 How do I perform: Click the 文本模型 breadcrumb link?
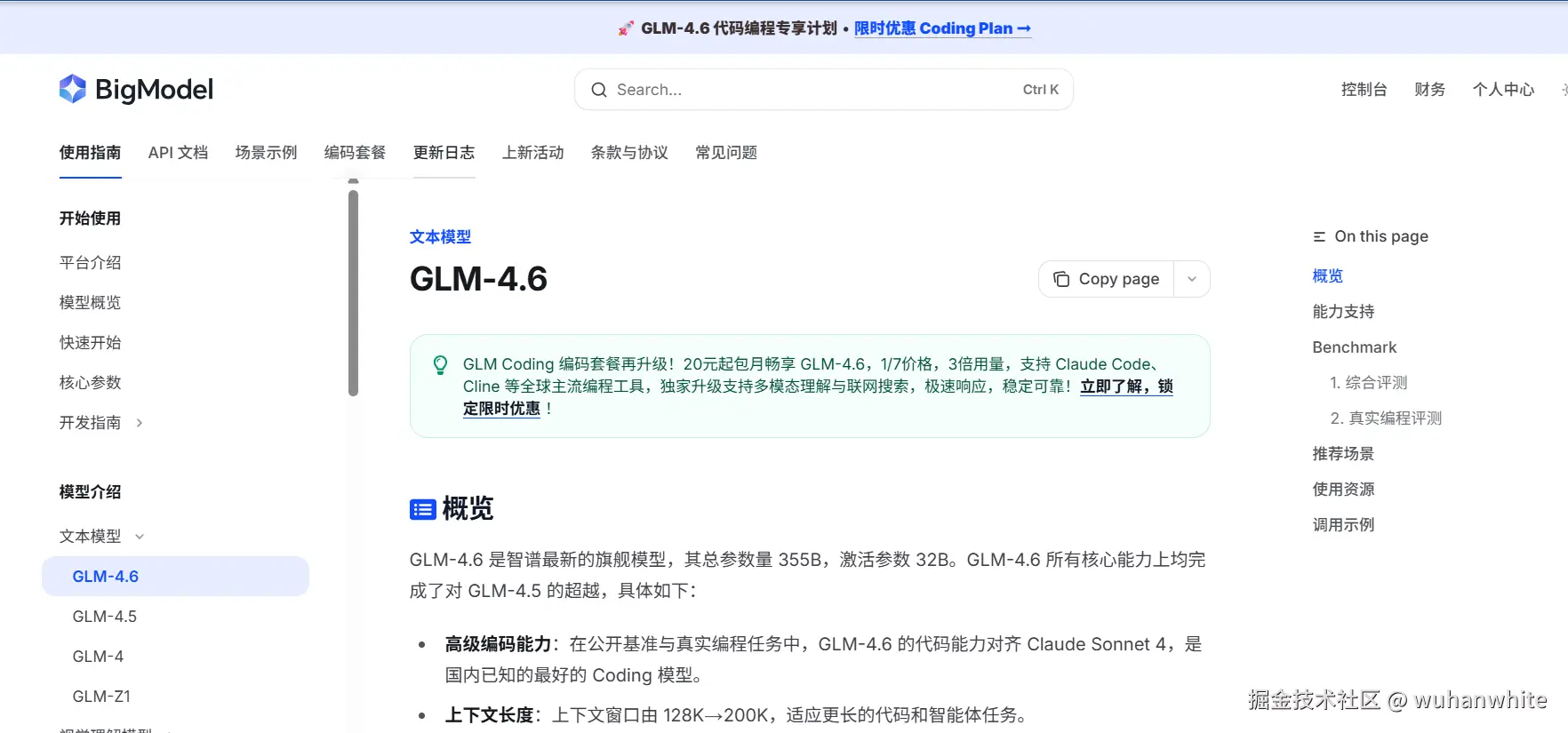(x=441, y=237)
